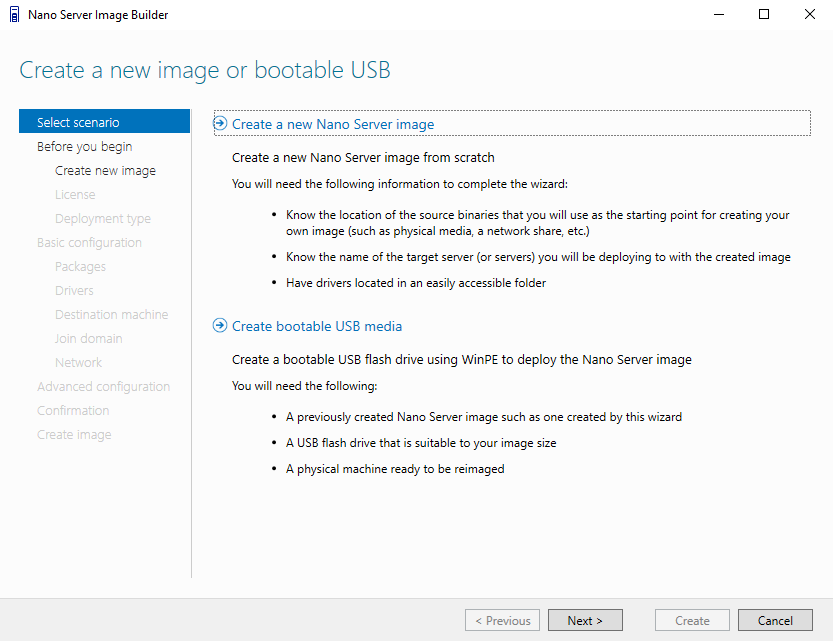Click the Create button

(x=692, y=620)
